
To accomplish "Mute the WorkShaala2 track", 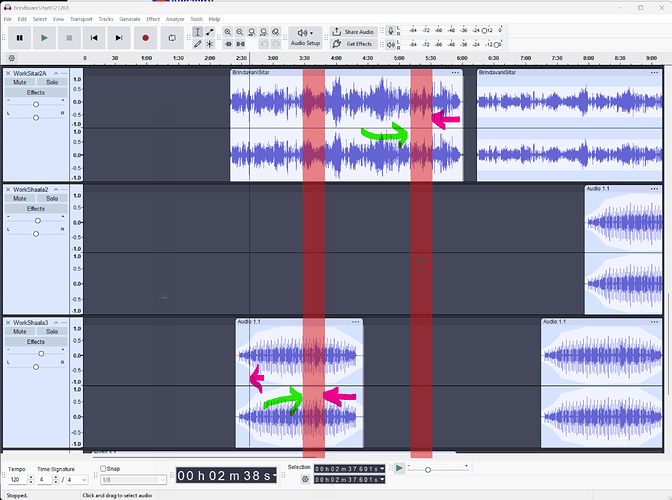I will (x=20, y=198).
